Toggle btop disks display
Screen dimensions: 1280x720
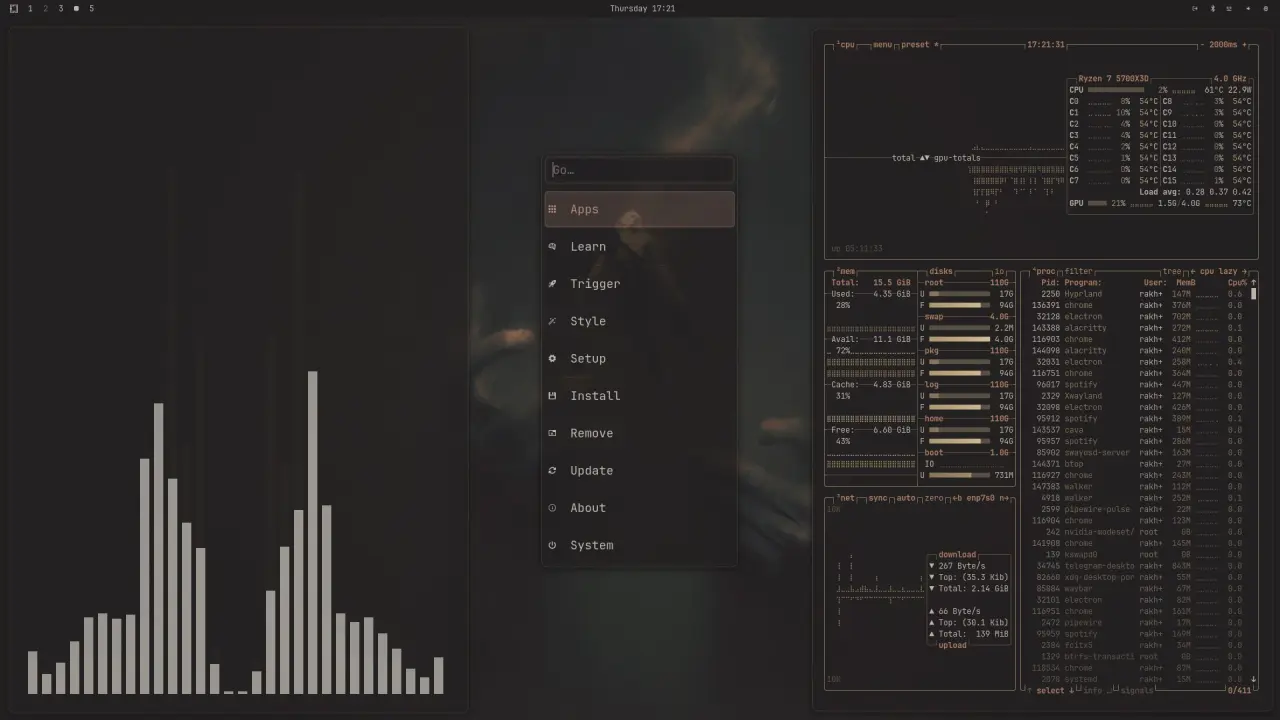(941, 271)
